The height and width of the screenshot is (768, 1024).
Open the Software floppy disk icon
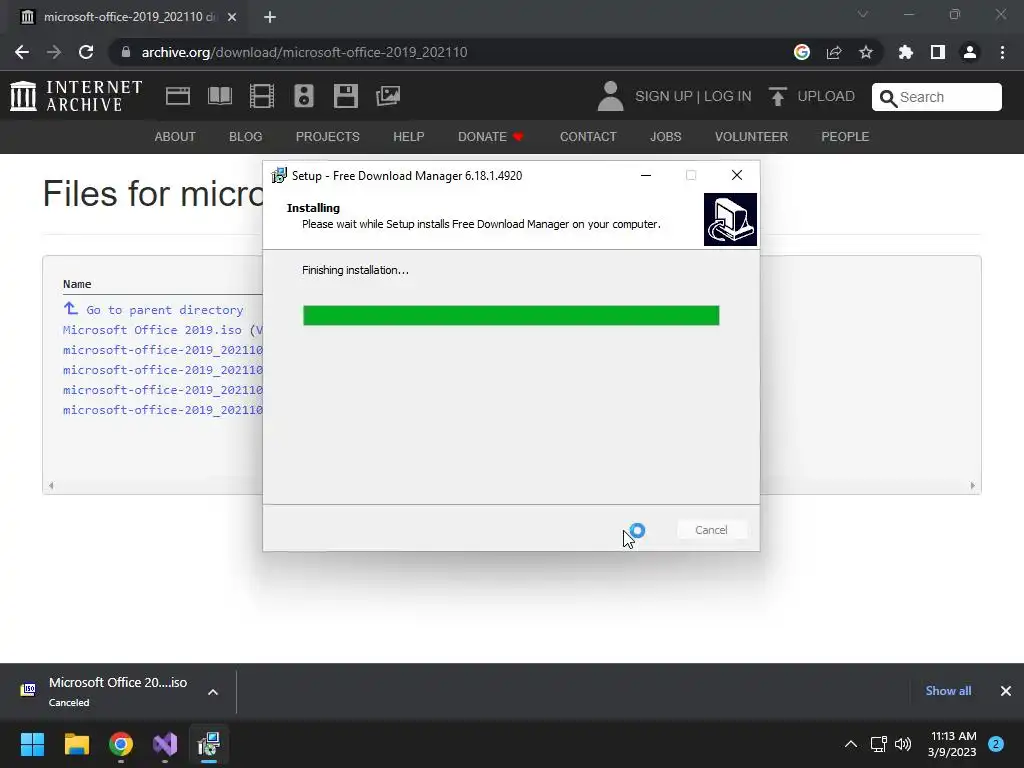coord(345,96)
